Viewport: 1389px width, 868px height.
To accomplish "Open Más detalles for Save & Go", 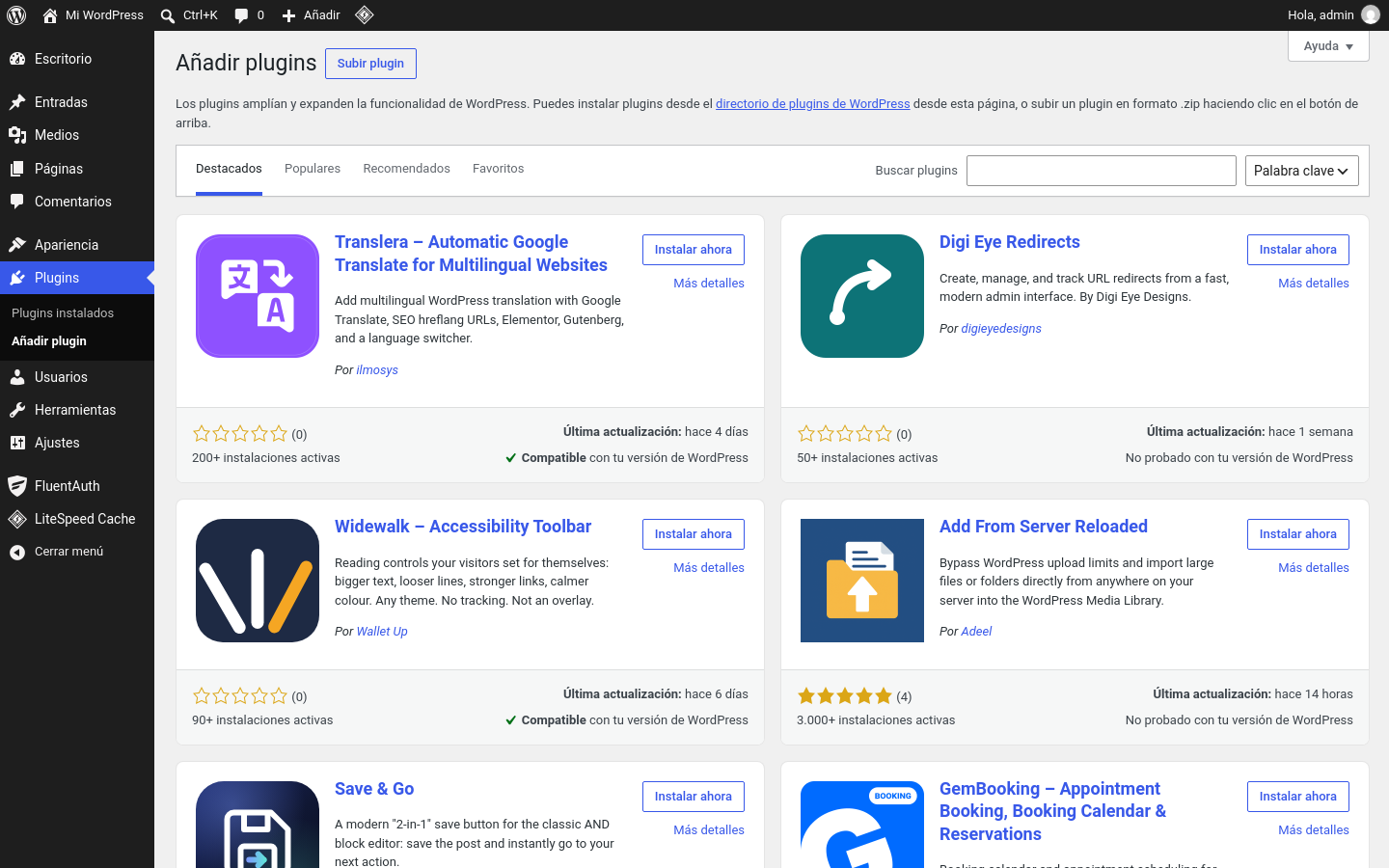I will [709, 830].
